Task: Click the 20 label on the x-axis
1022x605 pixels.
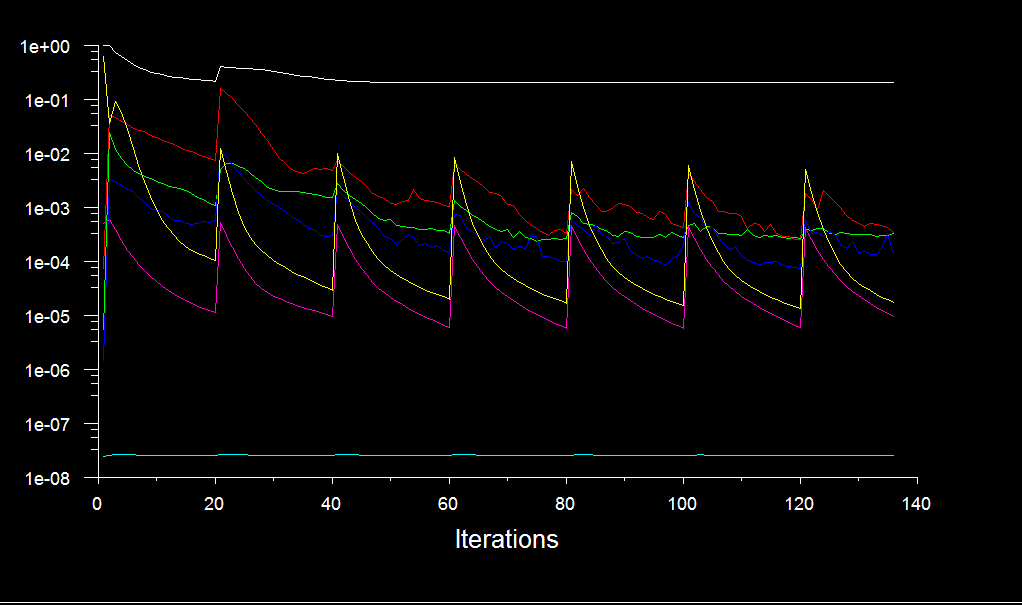Action: coord(214,503)
